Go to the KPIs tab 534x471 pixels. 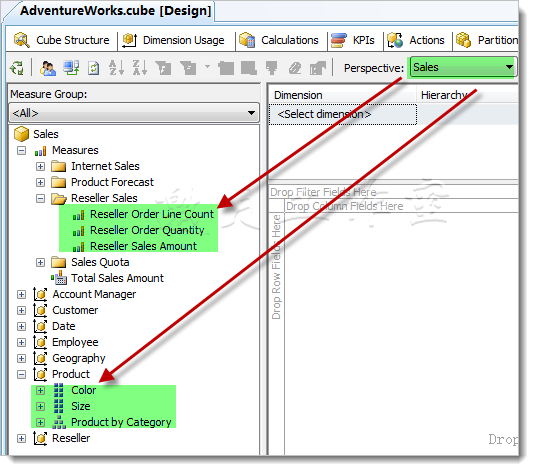[353, 40]
